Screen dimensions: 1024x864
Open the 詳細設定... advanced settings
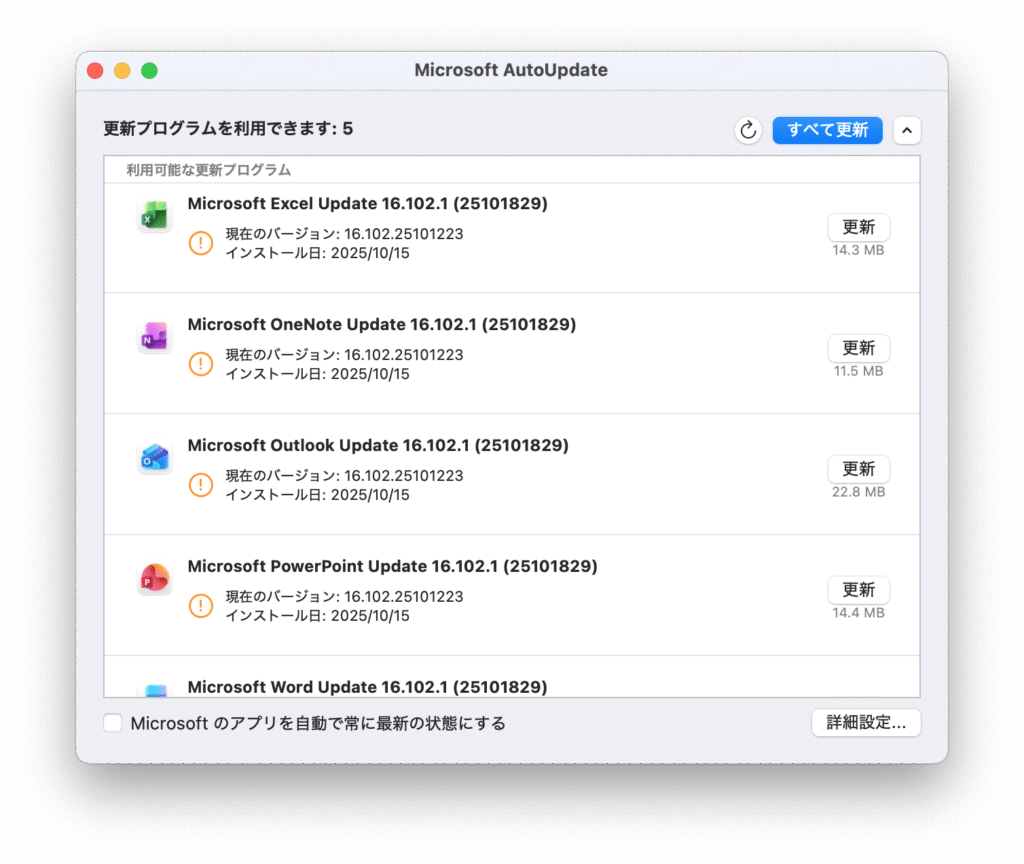tap(865, 723)
